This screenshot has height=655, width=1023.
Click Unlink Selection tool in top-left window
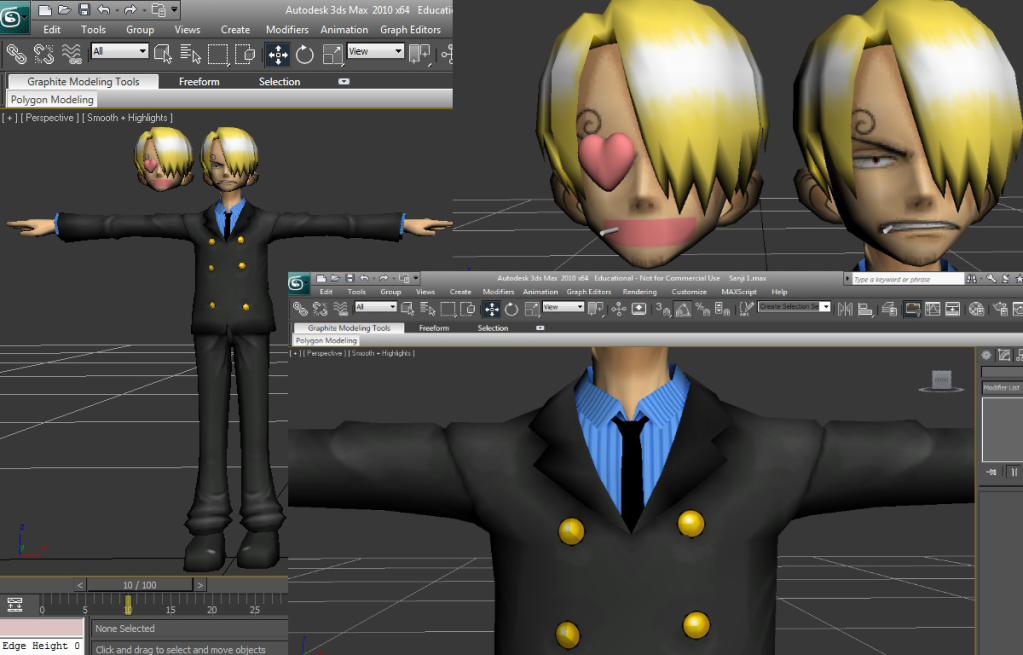(44, 53)
